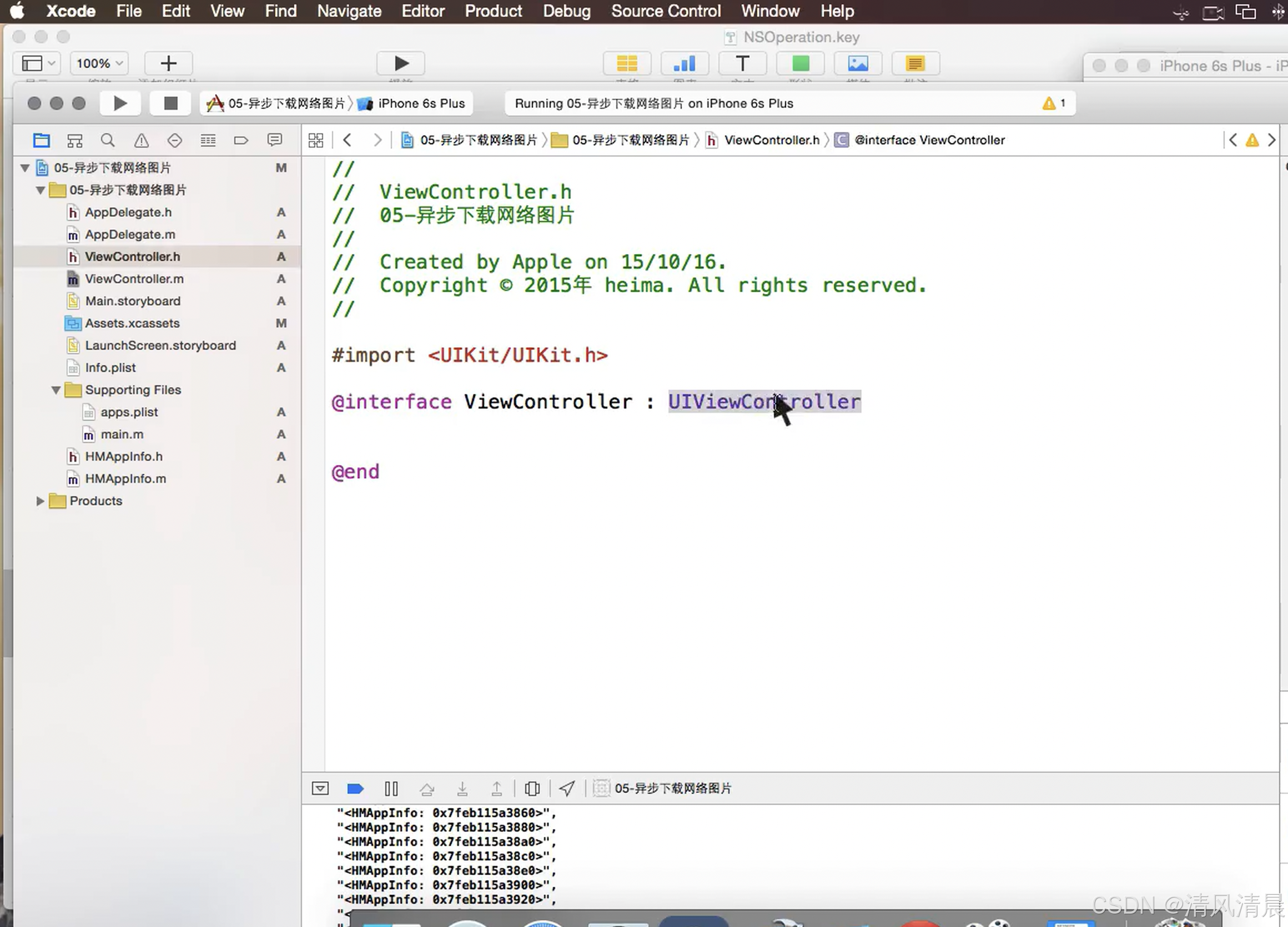Click the editor Go Back arrow
1288x927 pixels.
(x=348, y=140)
